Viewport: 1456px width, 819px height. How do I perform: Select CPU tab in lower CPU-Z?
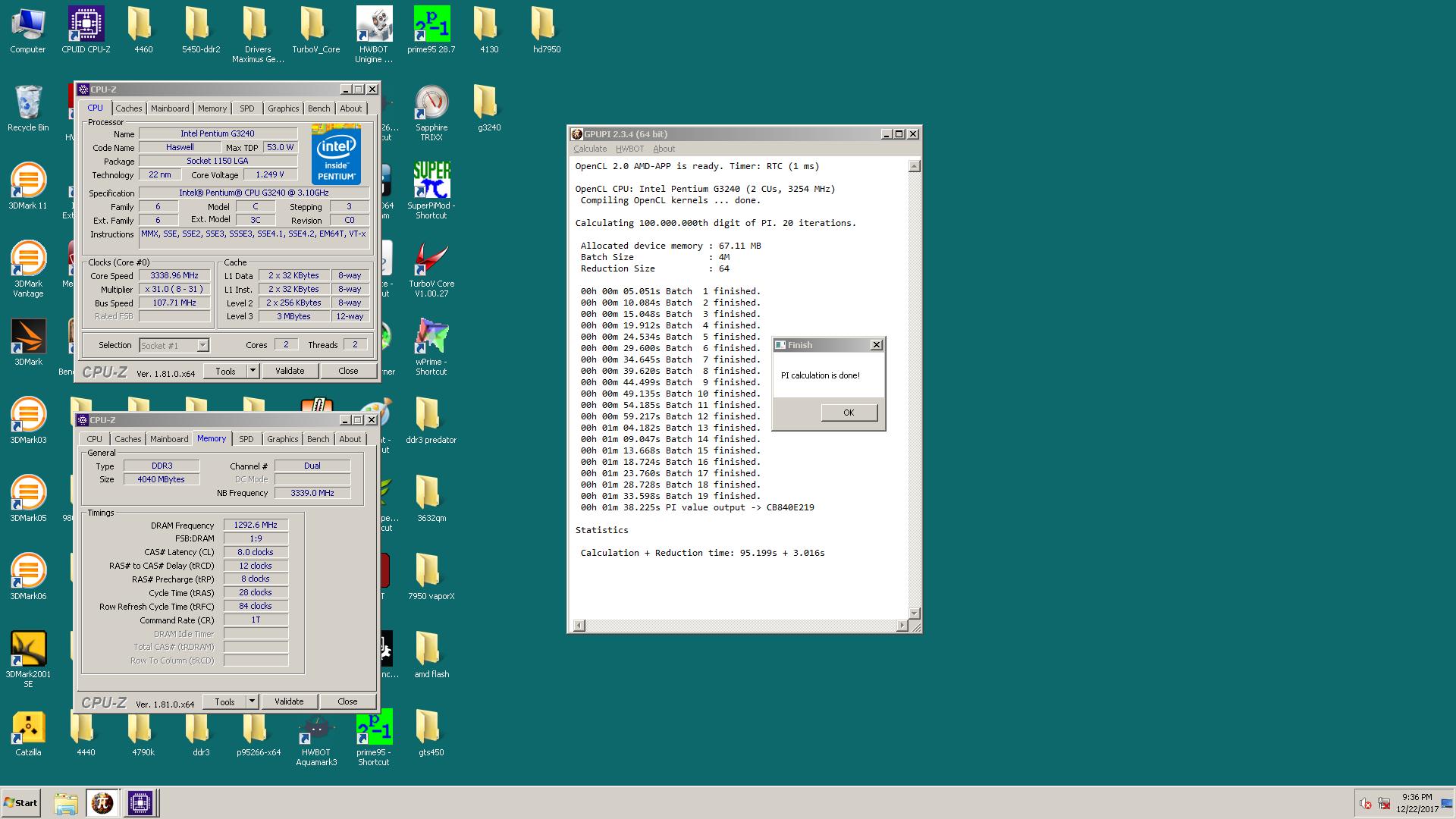(x=95, y=439)
